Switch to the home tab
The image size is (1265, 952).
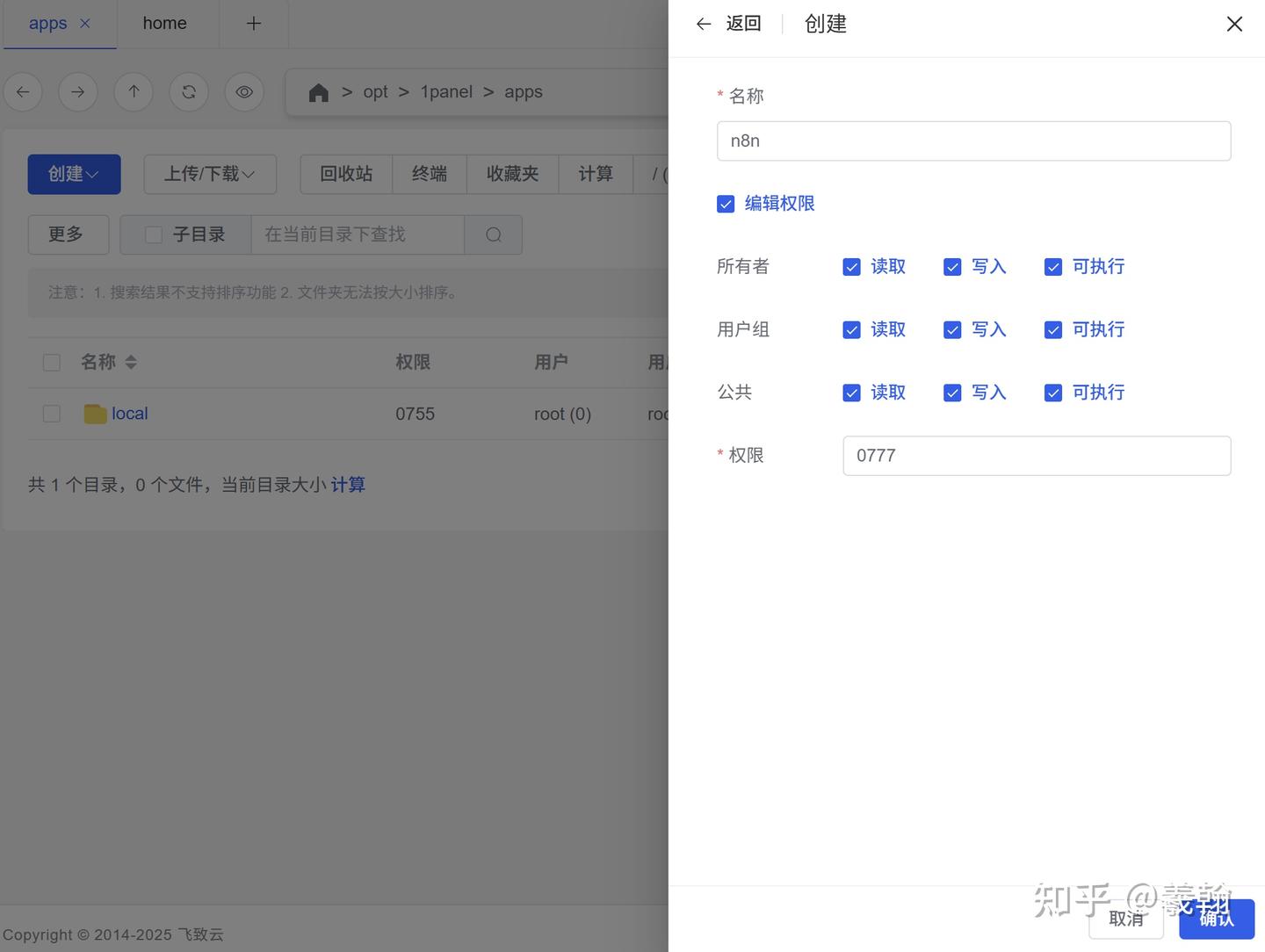point(164,23)
